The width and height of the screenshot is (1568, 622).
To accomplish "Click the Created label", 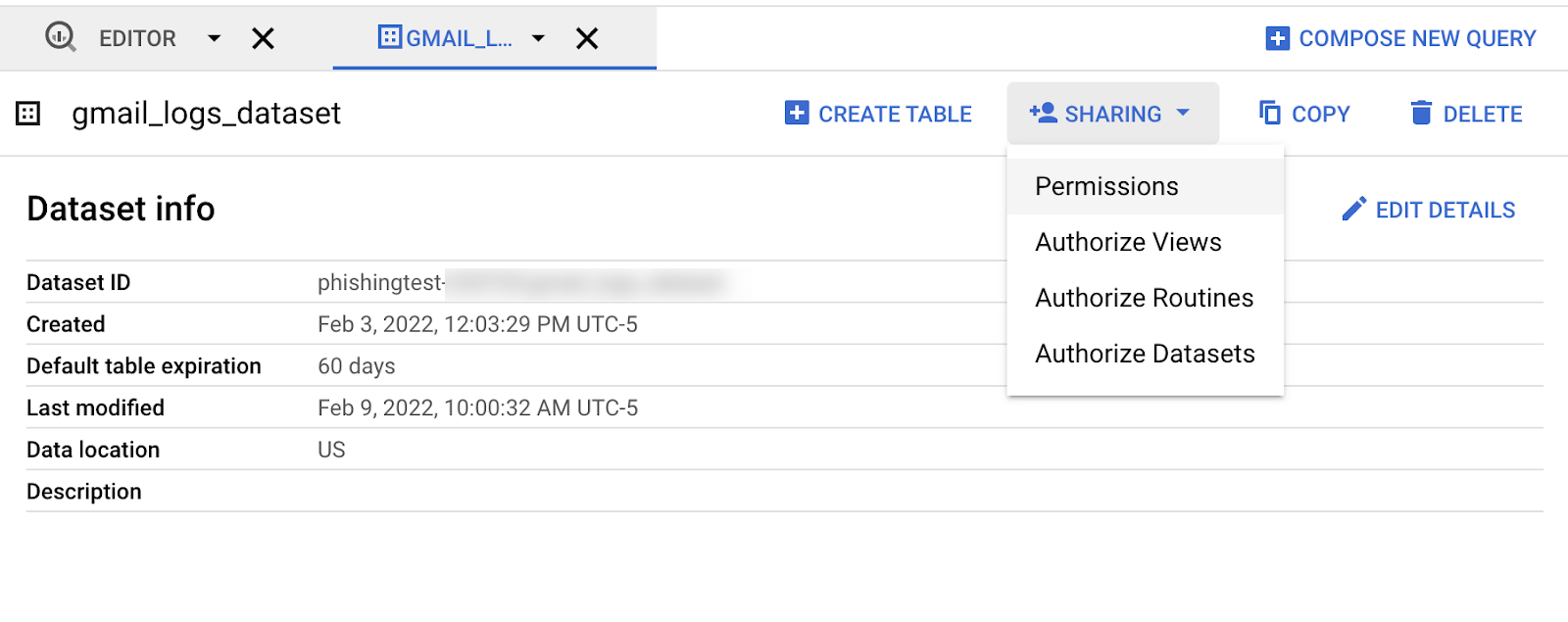I will 66,324.
